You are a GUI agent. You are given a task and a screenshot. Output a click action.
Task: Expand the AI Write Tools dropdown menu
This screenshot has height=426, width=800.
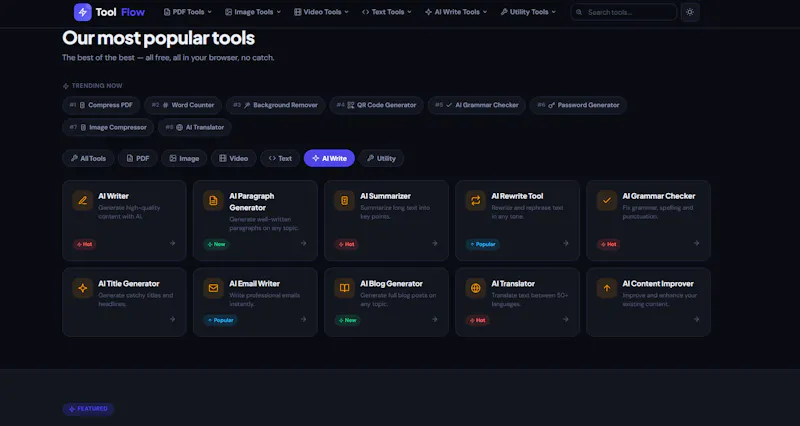point(456,12)
